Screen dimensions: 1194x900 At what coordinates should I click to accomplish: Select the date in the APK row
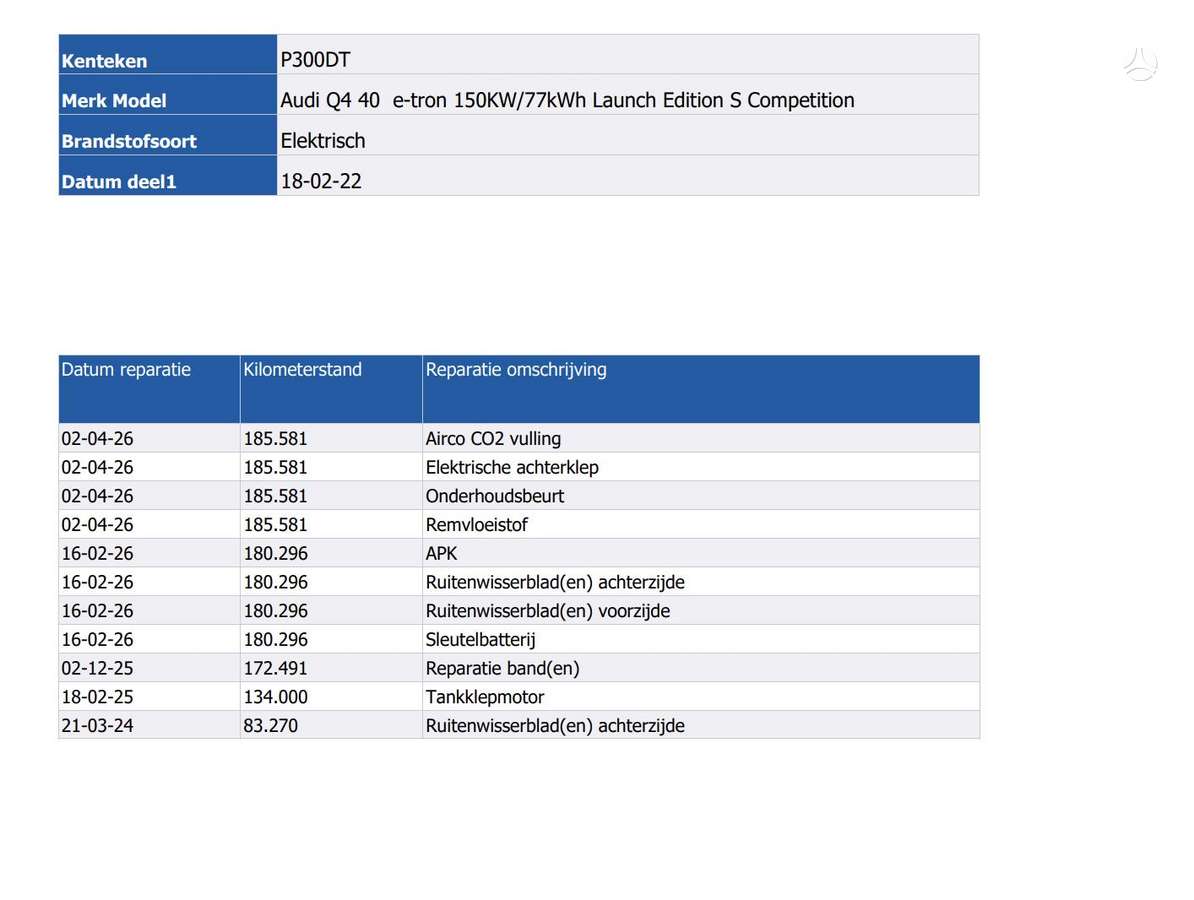(x=97, y=554)
